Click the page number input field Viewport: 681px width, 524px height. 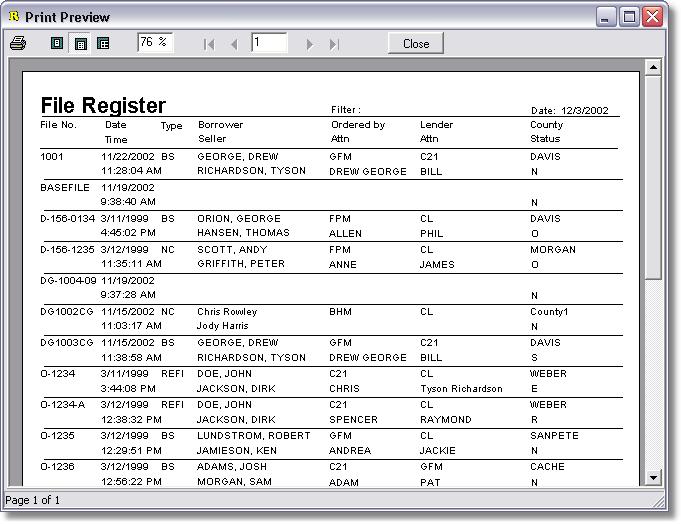(x=269, y=42)
